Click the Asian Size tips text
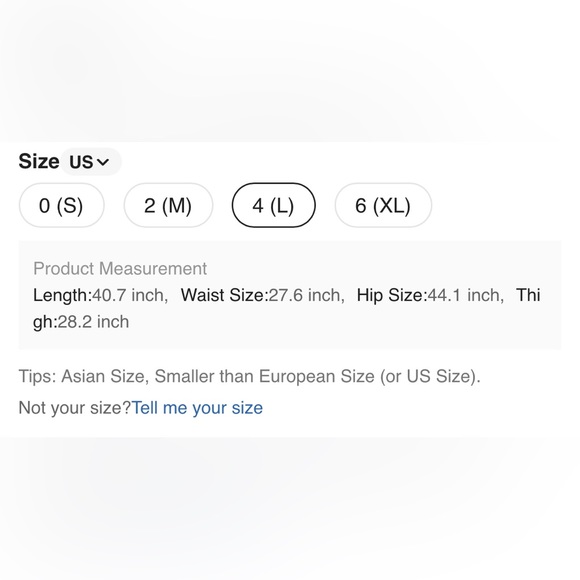Image resolution: width=580 pixels, height=580 pixels. 103,376
